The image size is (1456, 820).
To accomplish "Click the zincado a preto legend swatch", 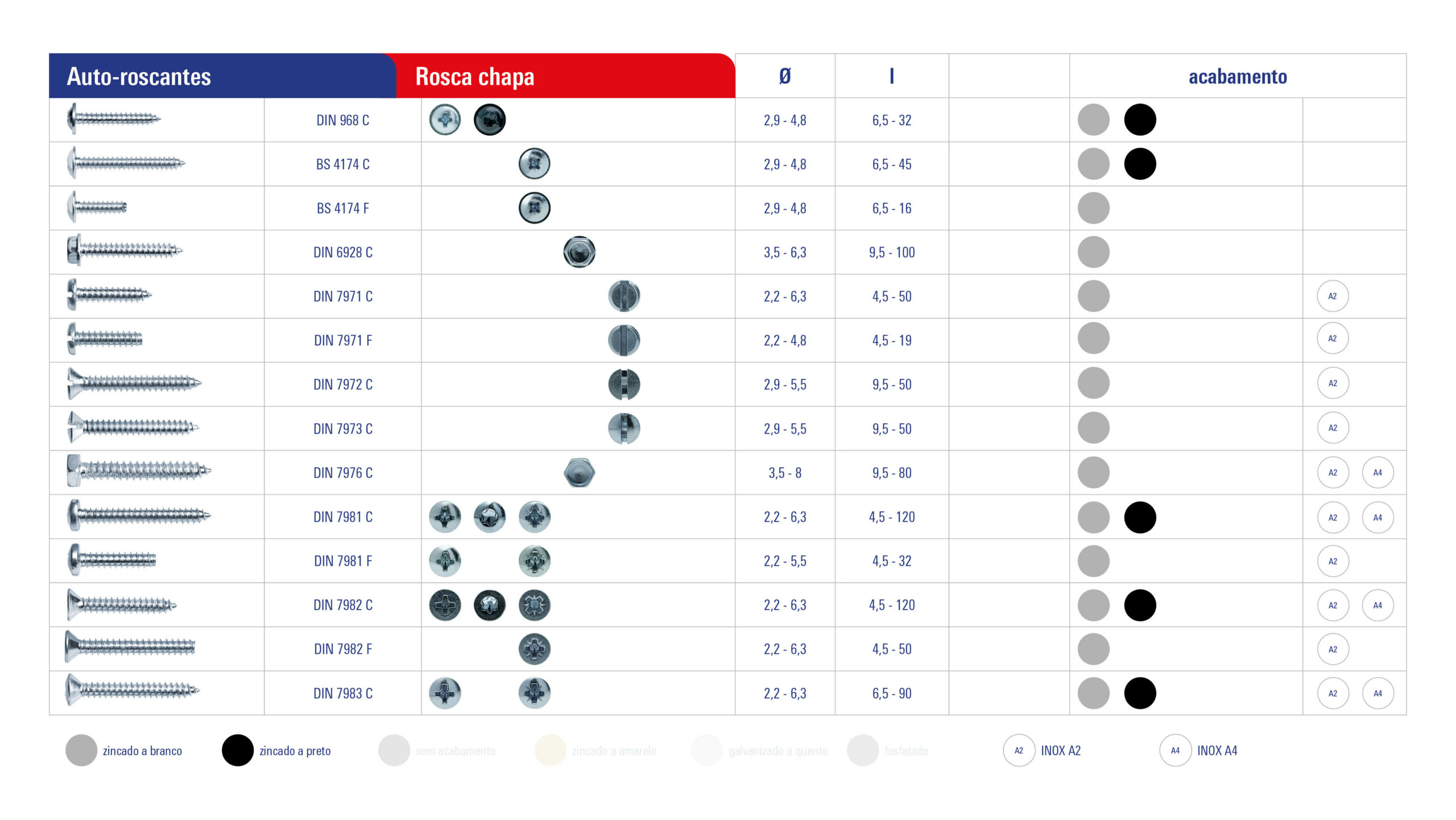I will click(x=237, y=750).
